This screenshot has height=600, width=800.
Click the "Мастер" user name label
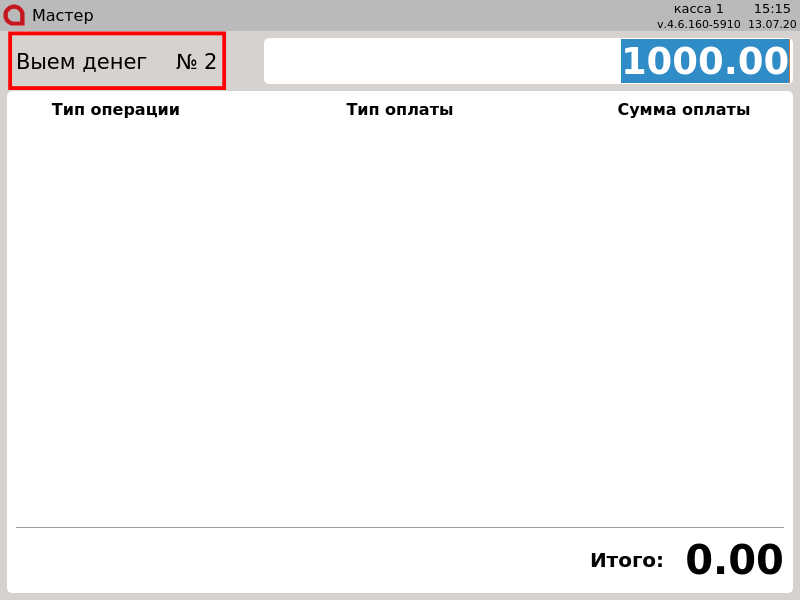click(x=62, y=16)
